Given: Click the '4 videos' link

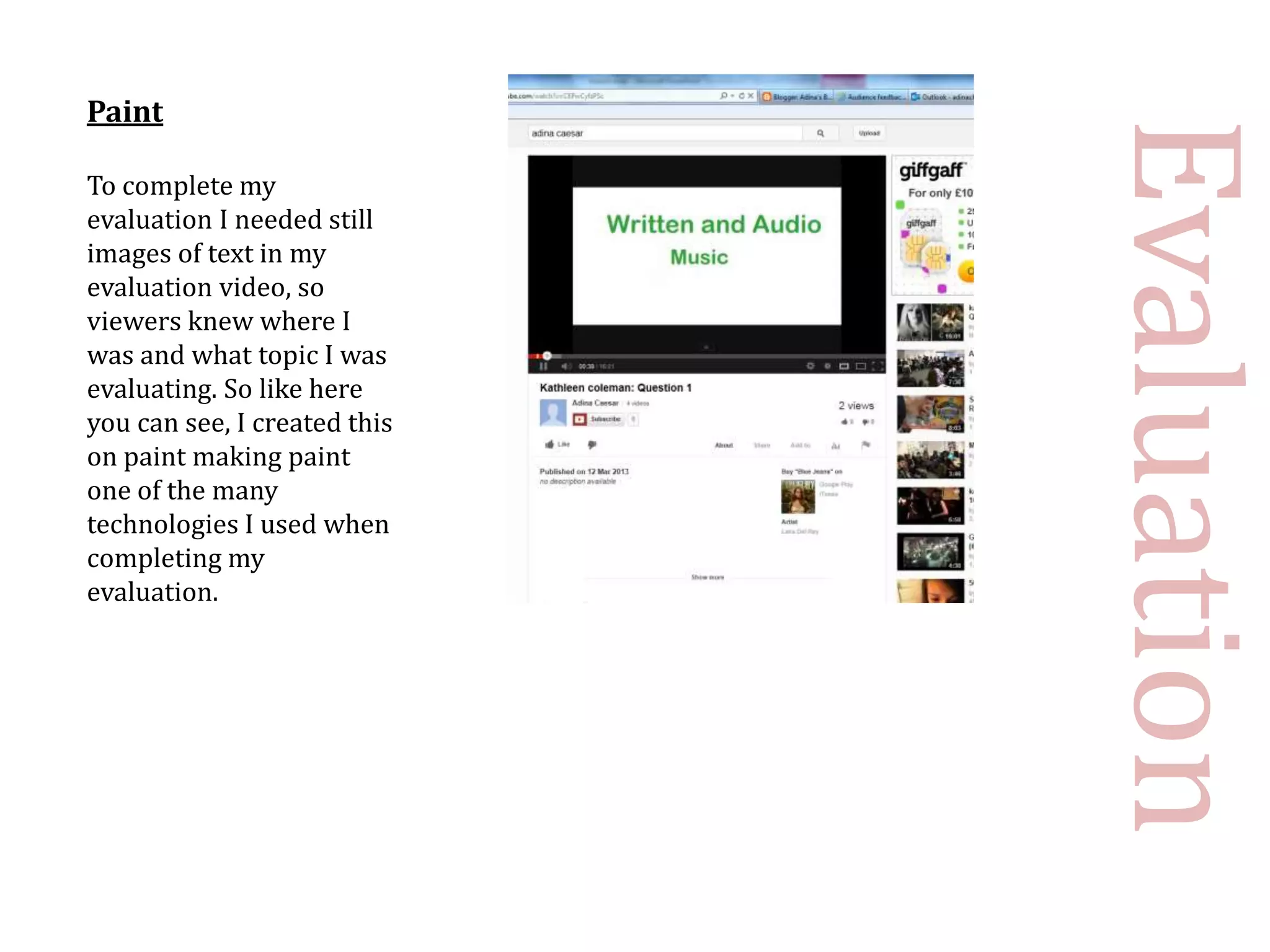Looking at the screenshot, I should click(637, 403).
